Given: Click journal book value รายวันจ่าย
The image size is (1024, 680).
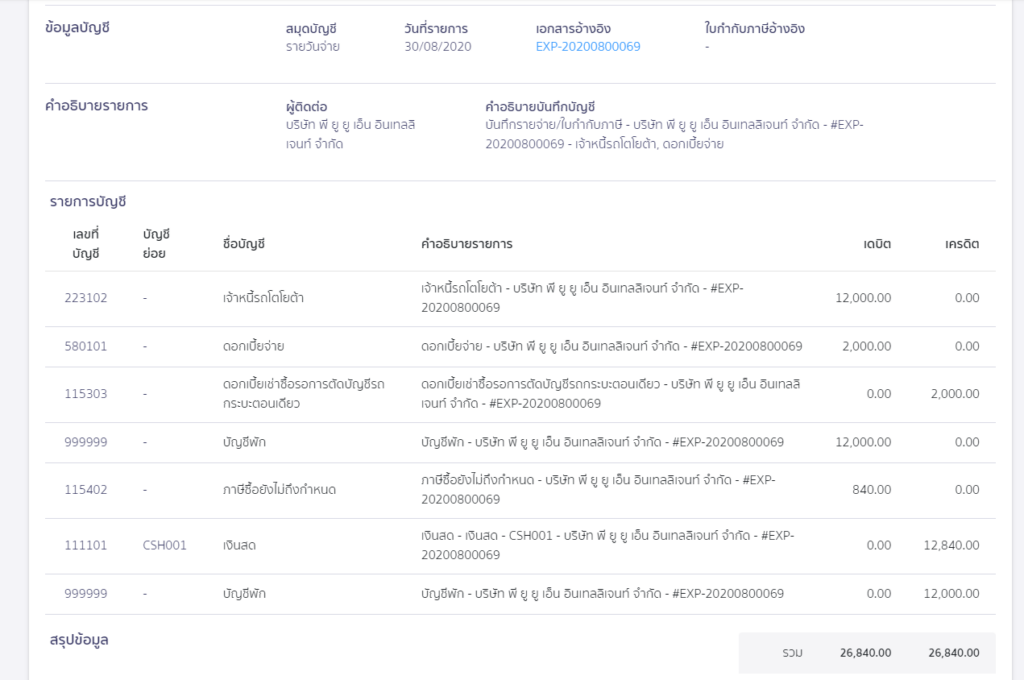Looking at the screenshot, I should [313, 46].
